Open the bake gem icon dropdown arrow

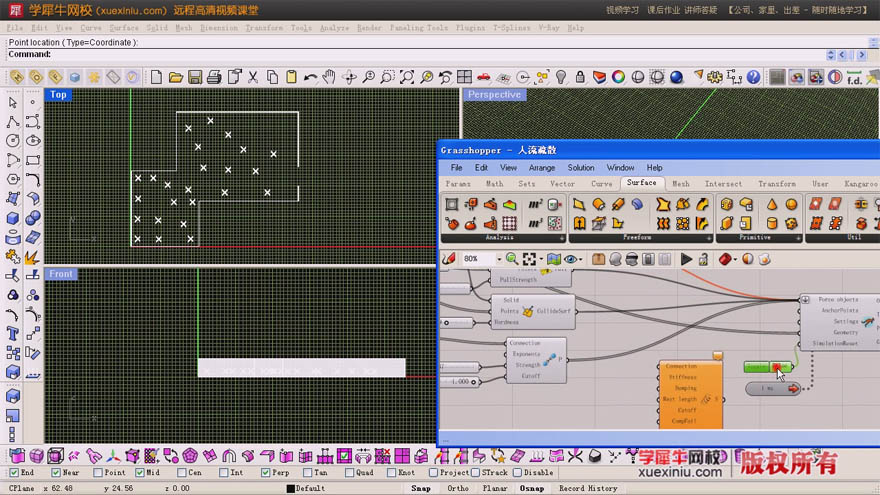pyautogui.click(x=735, y=259)
